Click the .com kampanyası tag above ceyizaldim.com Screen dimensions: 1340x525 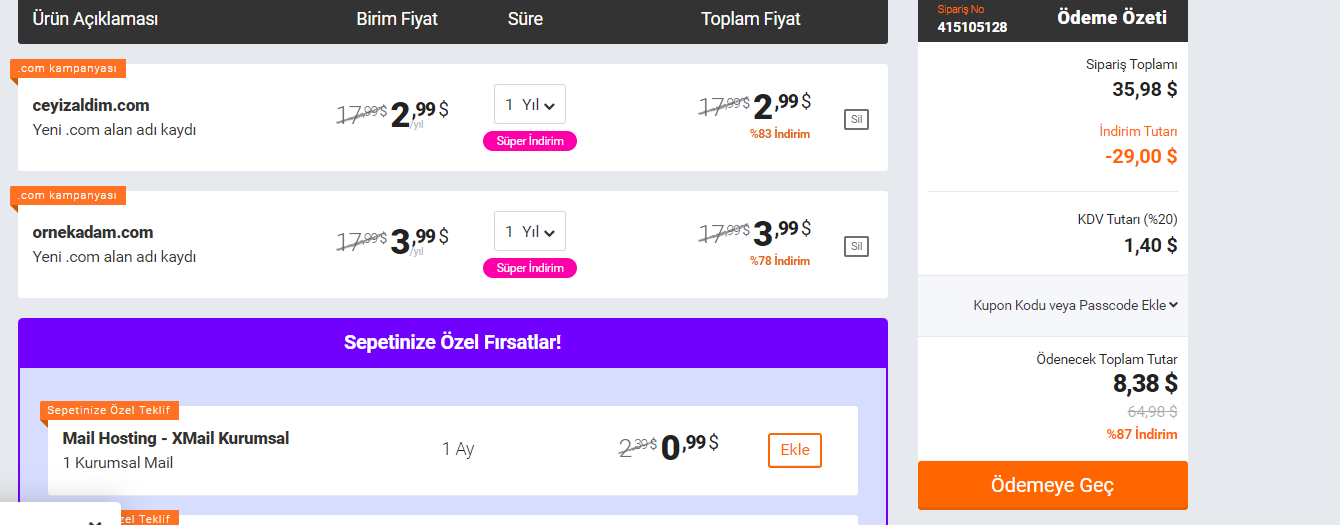(68, 68)
